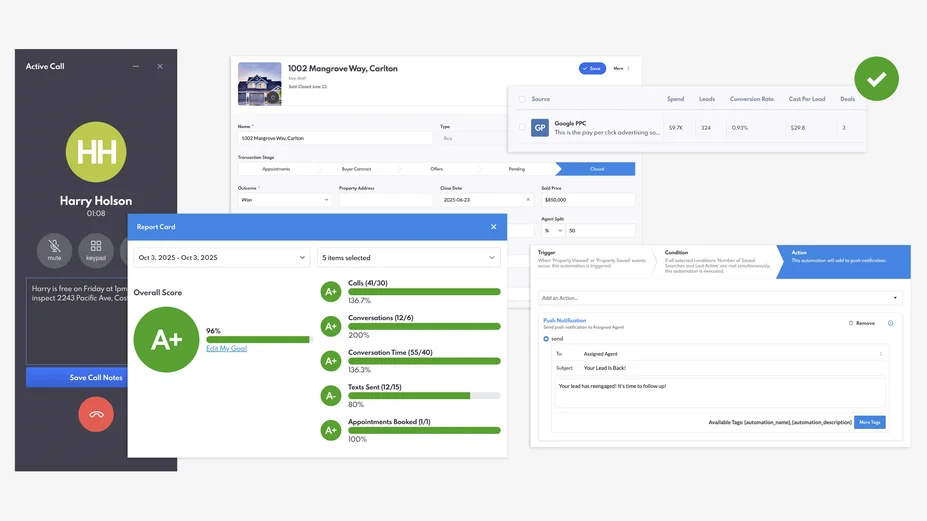This screenshot has width=927, height=521.
Task: Open the call keypad
Action: [x=96, y=248]
